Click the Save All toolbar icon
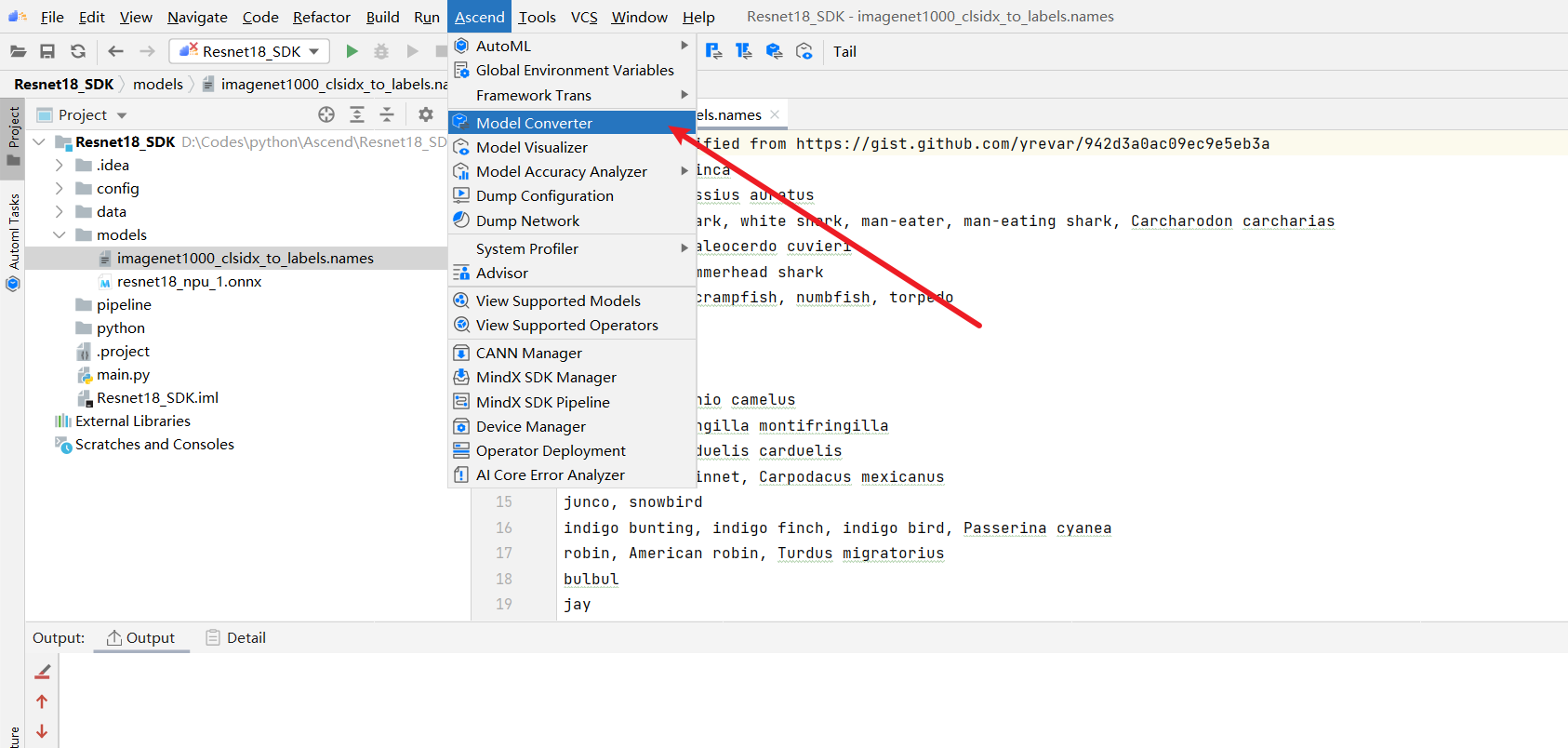 click(47, 51)
